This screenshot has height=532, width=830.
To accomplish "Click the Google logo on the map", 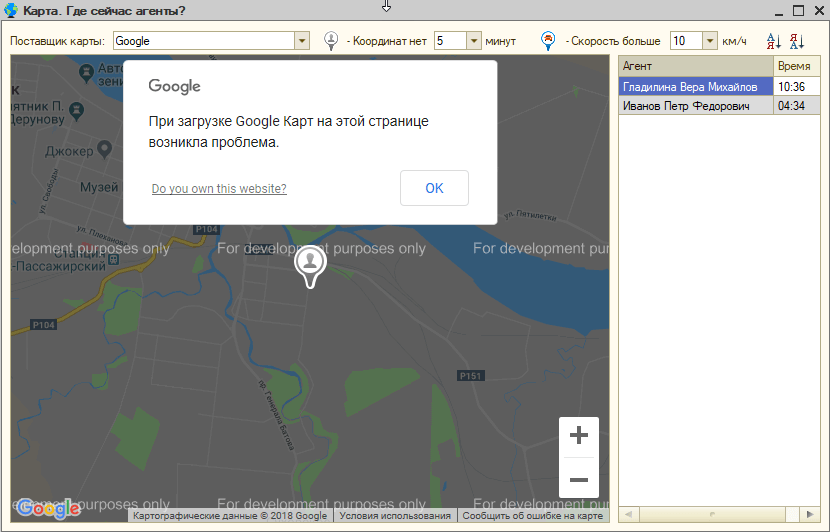I will 49,509.
